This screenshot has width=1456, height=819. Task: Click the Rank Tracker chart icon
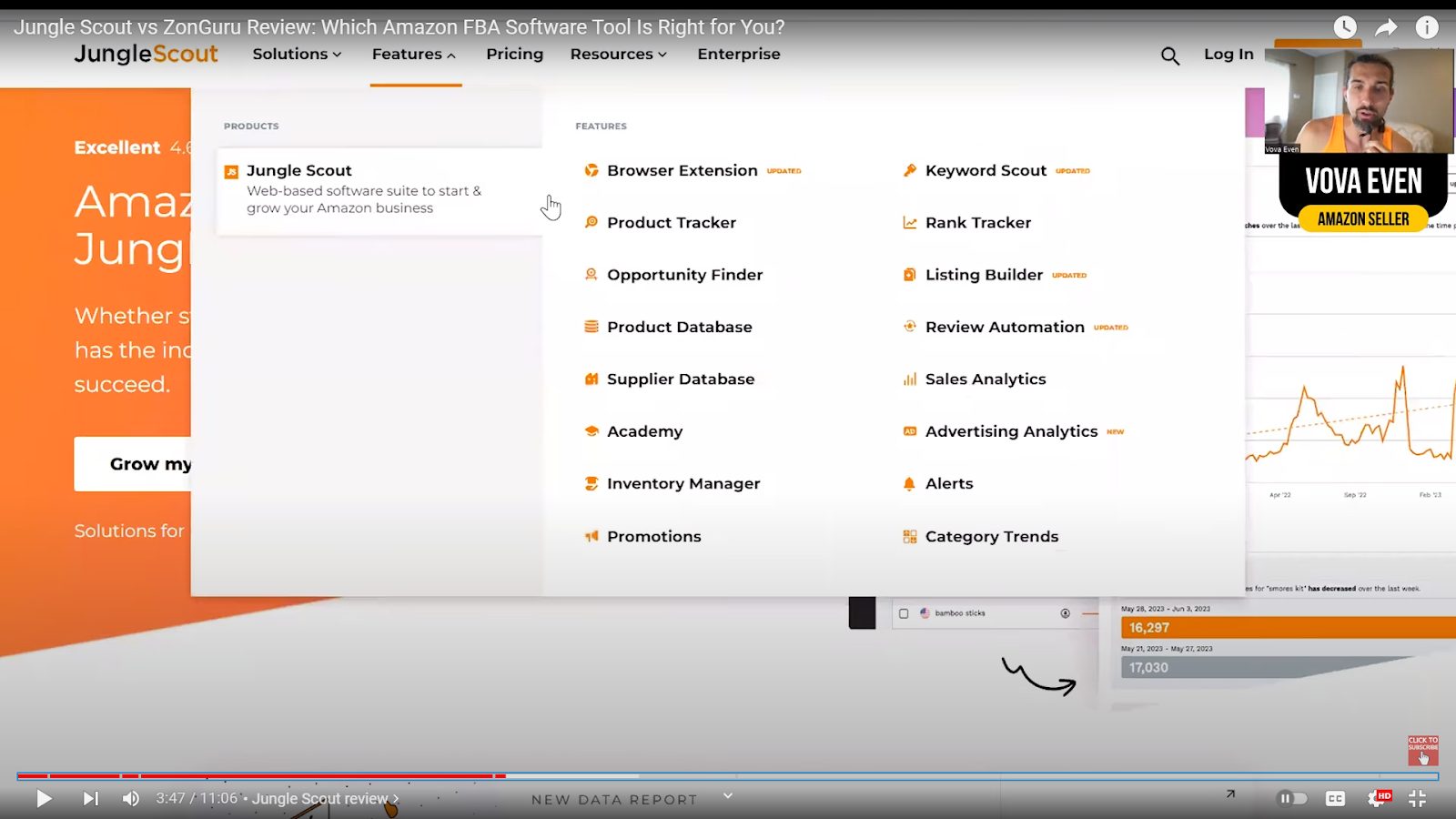[x=909, y=222]
